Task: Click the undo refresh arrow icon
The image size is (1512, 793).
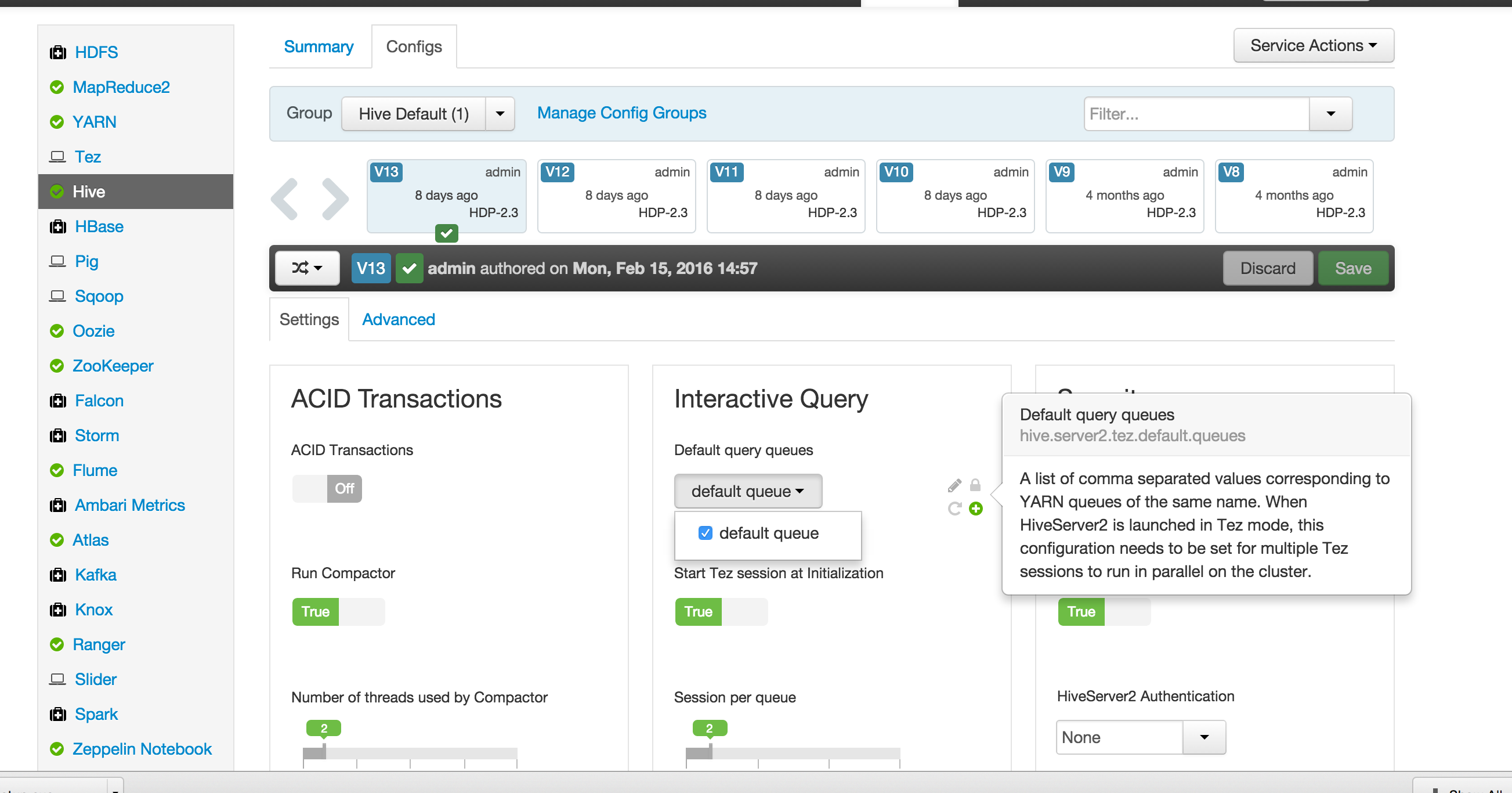Action: click(954, 509)
